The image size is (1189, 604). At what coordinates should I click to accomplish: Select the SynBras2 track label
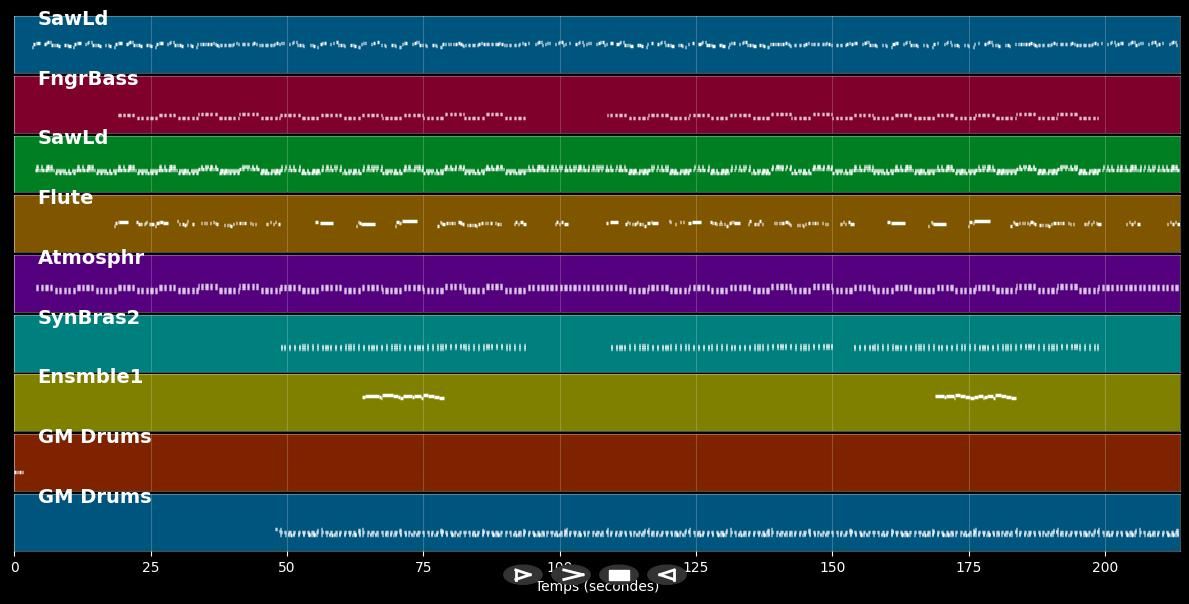[89, 318]
